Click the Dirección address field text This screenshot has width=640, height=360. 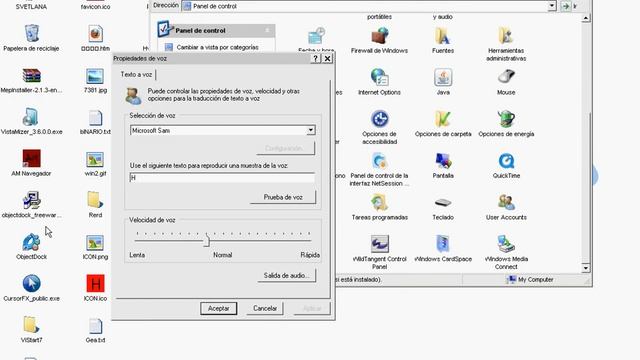pyautogui.click(x=215, y=6)
